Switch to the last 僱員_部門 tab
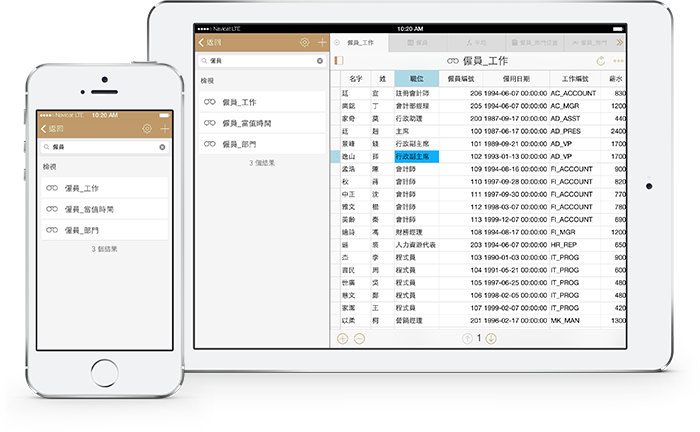 tap(589, 42)
